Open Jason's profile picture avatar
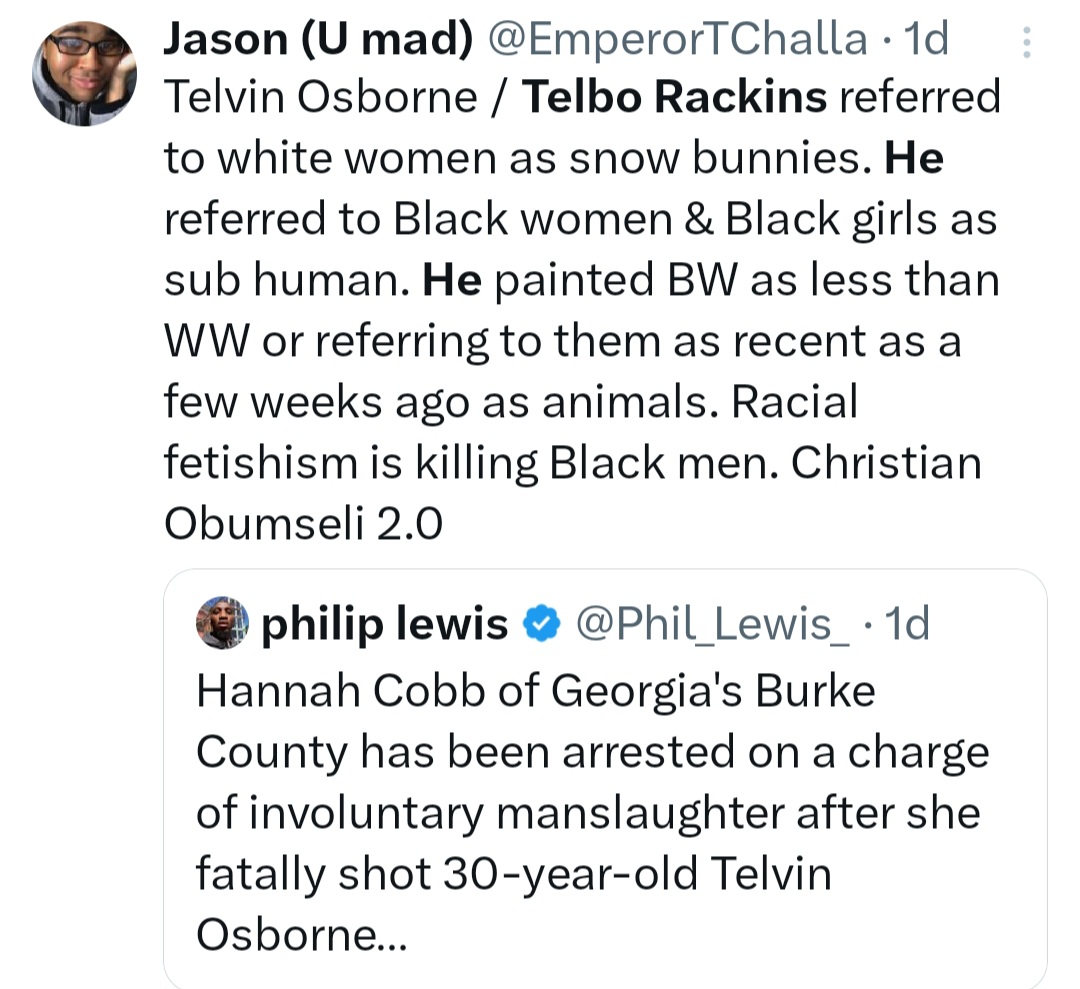Screen dimensions: 1080x989 pyautogui.click(x=84, y=72)
